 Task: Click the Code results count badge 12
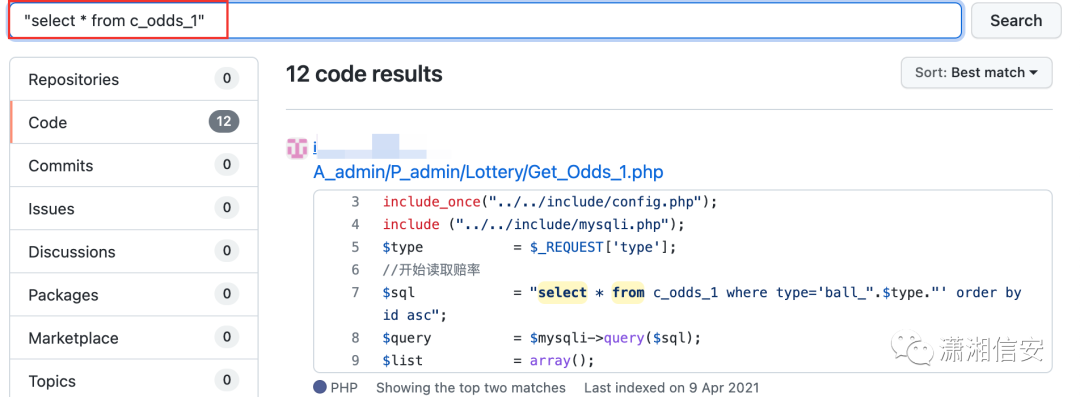pyautogui.click(x=224, y=122)
